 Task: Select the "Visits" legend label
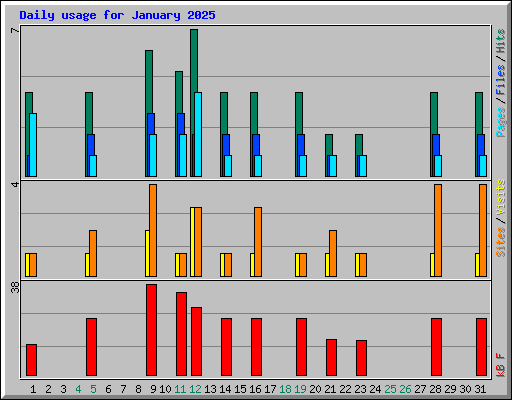pos(500,198)
